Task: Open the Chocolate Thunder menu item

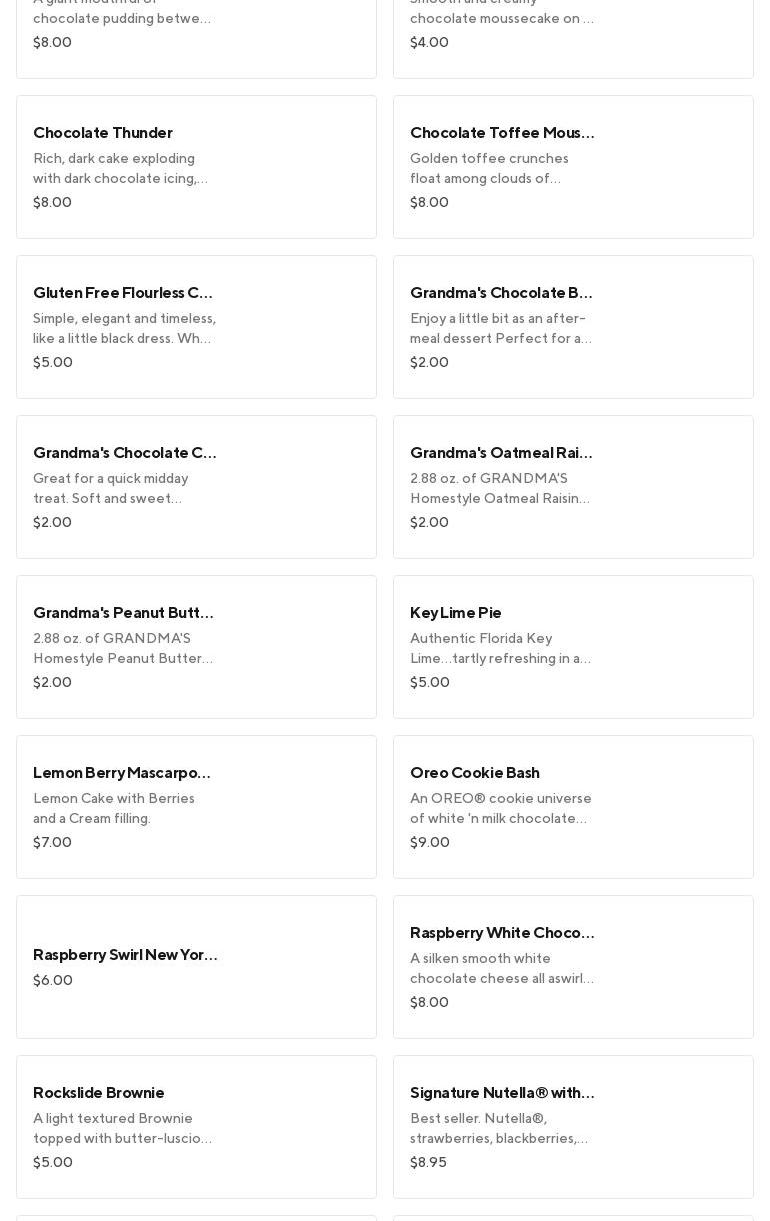Action: (x=196, y=167)
